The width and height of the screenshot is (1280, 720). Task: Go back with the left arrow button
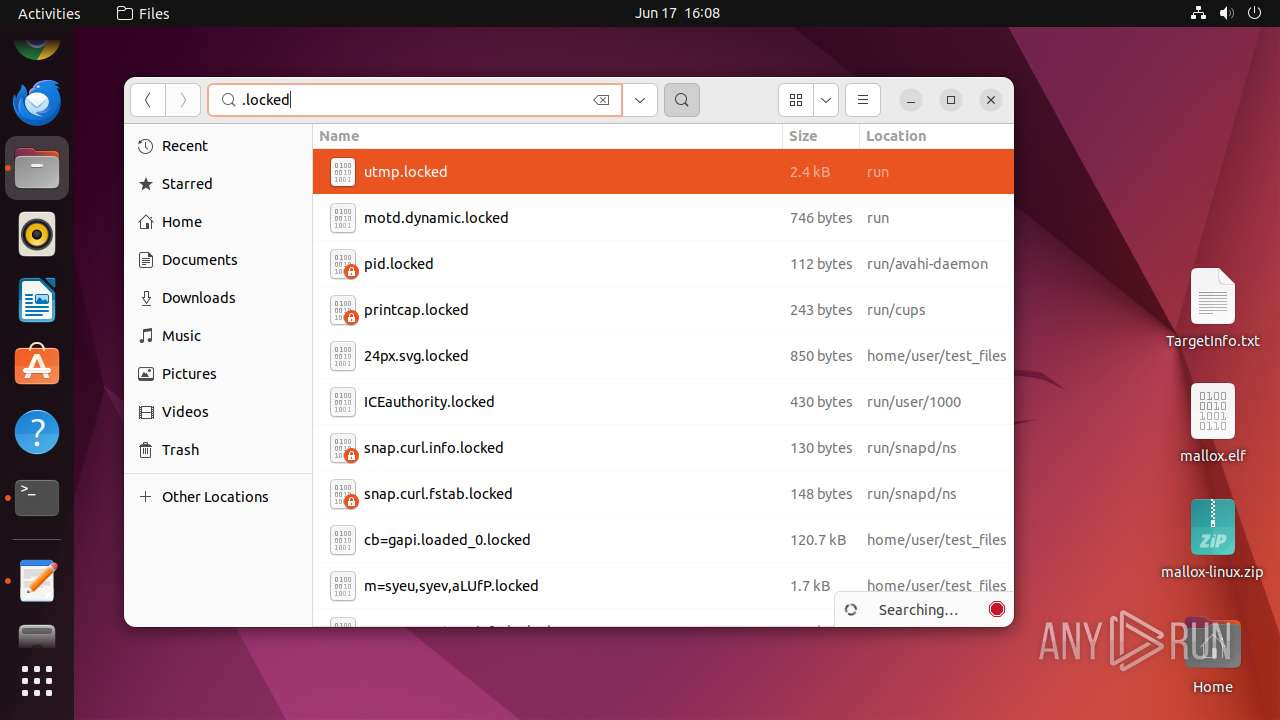[x=148, y=100]
